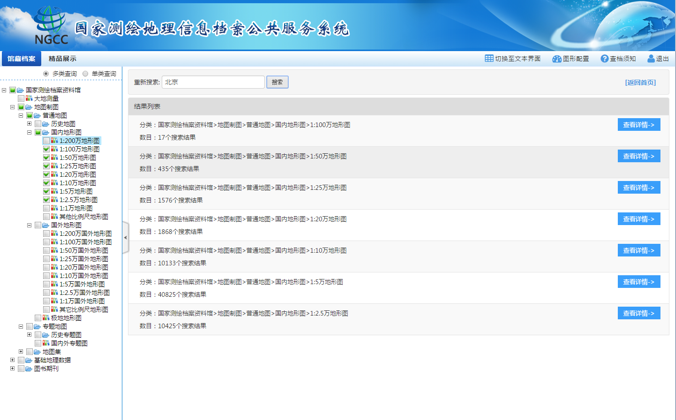
Task: Click chart icon beside 1:200万国外地形图
Action: click(54, 233)
